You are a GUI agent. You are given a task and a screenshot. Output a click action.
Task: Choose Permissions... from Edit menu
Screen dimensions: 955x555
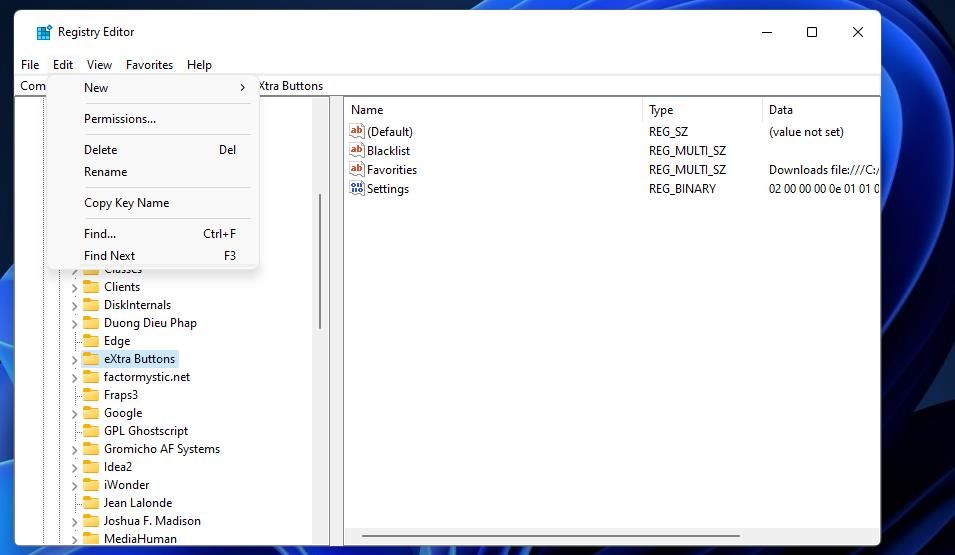point(153,119)
